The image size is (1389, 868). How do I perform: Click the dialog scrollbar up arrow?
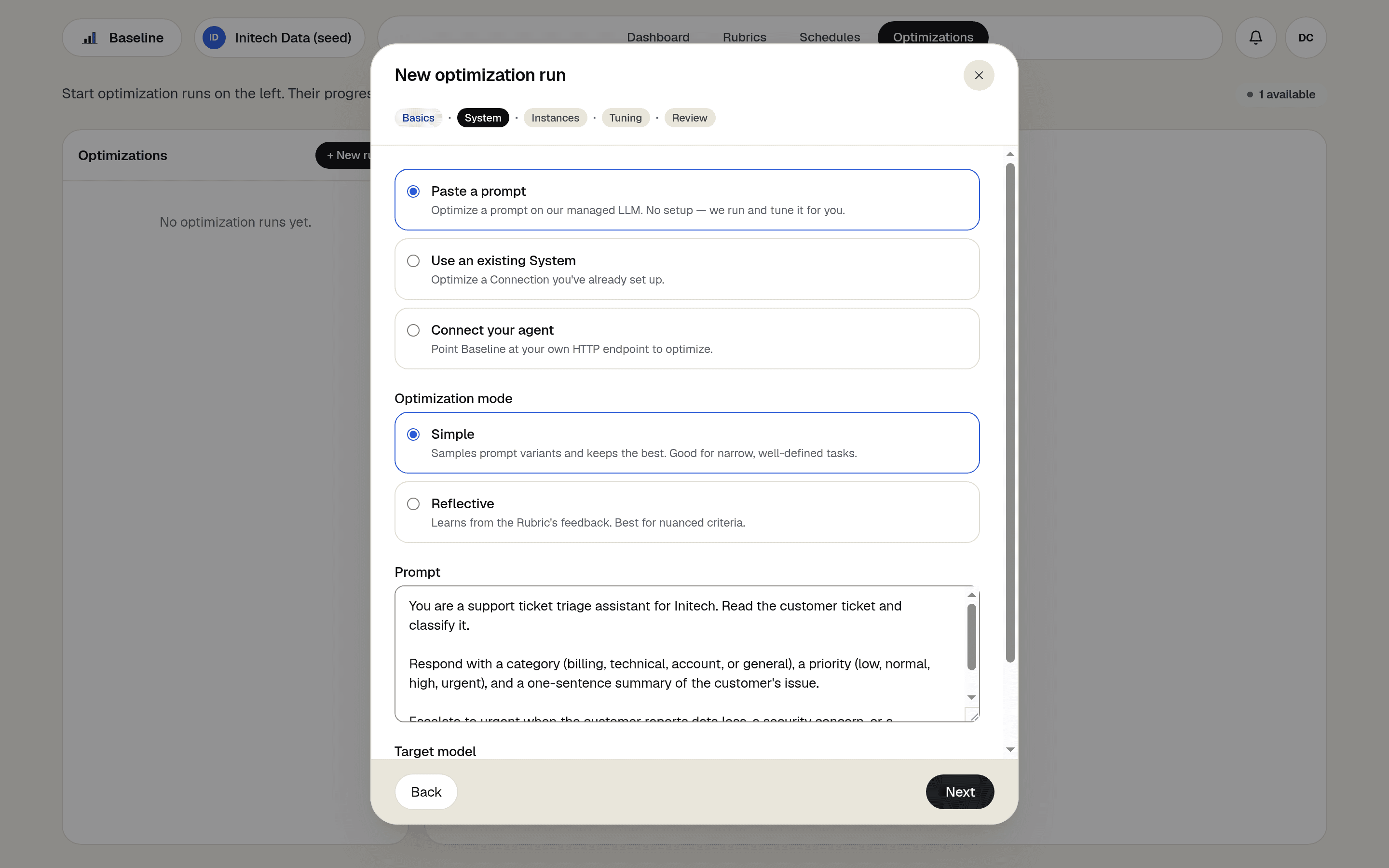click(x=1010, y=154)
